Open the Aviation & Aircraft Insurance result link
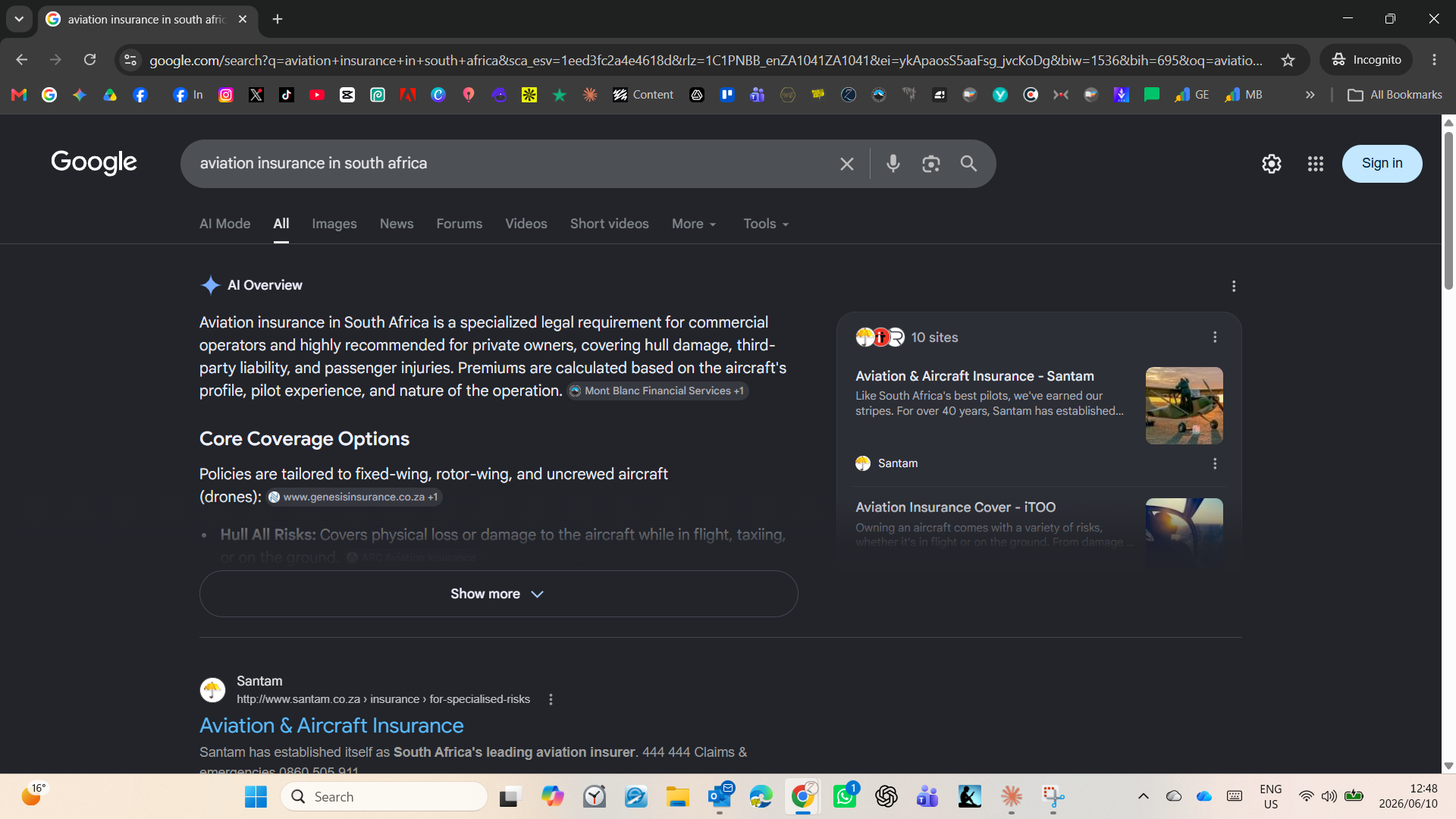Screen dimensions: 1456x819 click(331, 726)
